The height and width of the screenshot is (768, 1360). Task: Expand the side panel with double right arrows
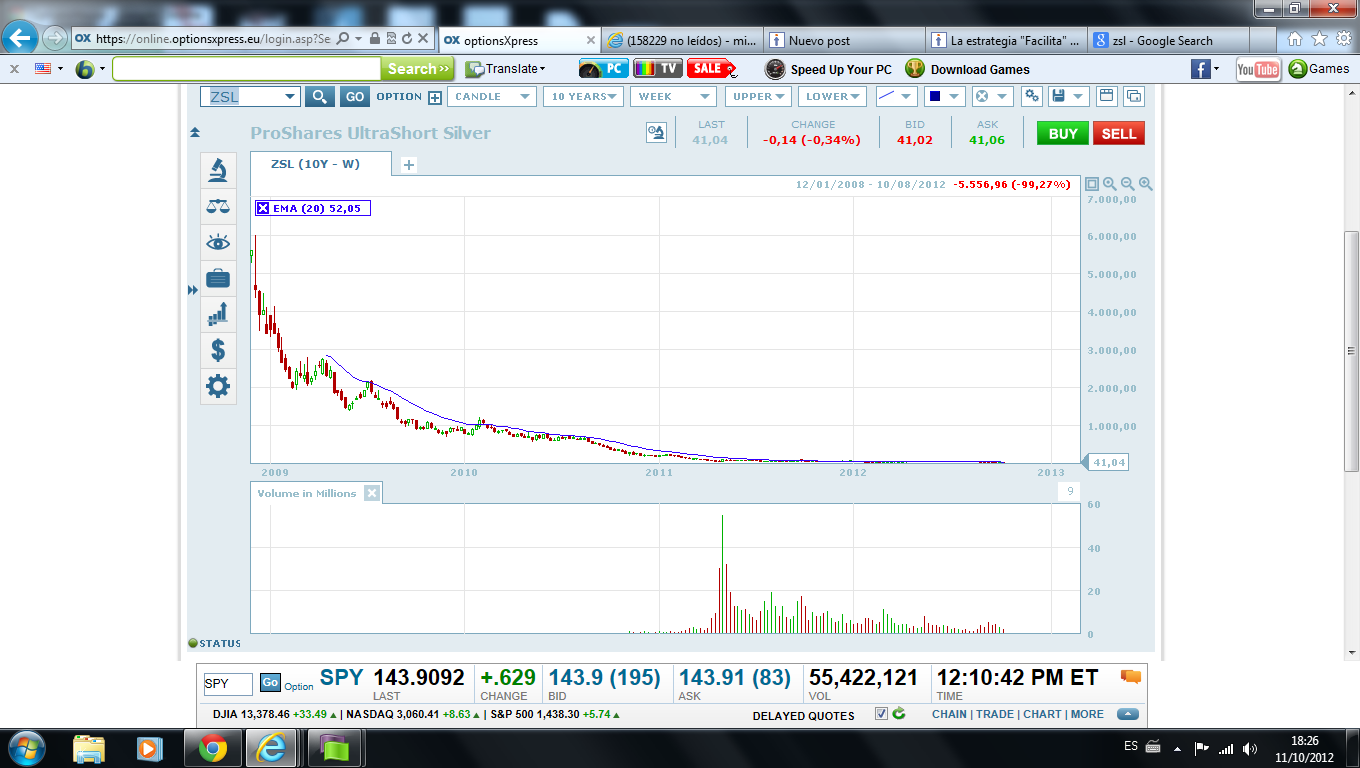pos(193,290)
